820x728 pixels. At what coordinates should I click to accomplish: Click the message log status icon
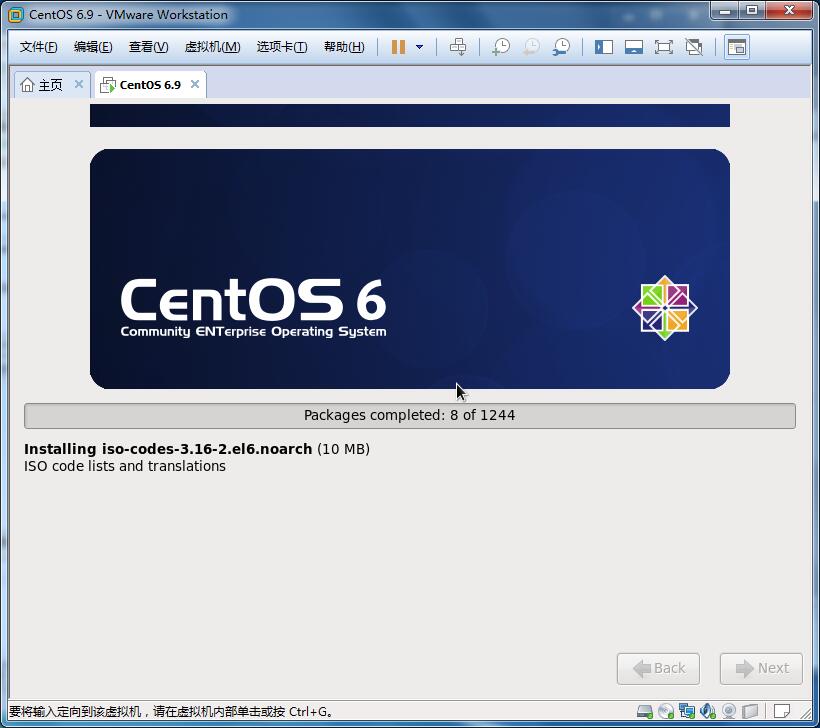[782, 711]
